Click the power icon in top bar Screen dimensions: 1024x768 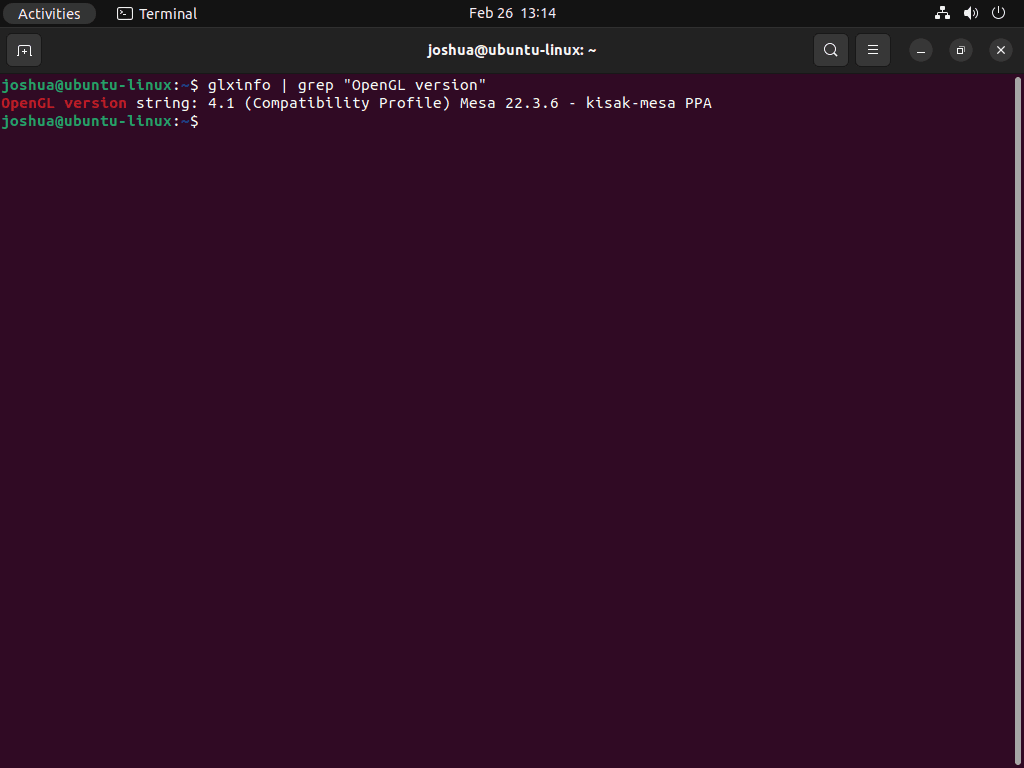coord(998,13)
